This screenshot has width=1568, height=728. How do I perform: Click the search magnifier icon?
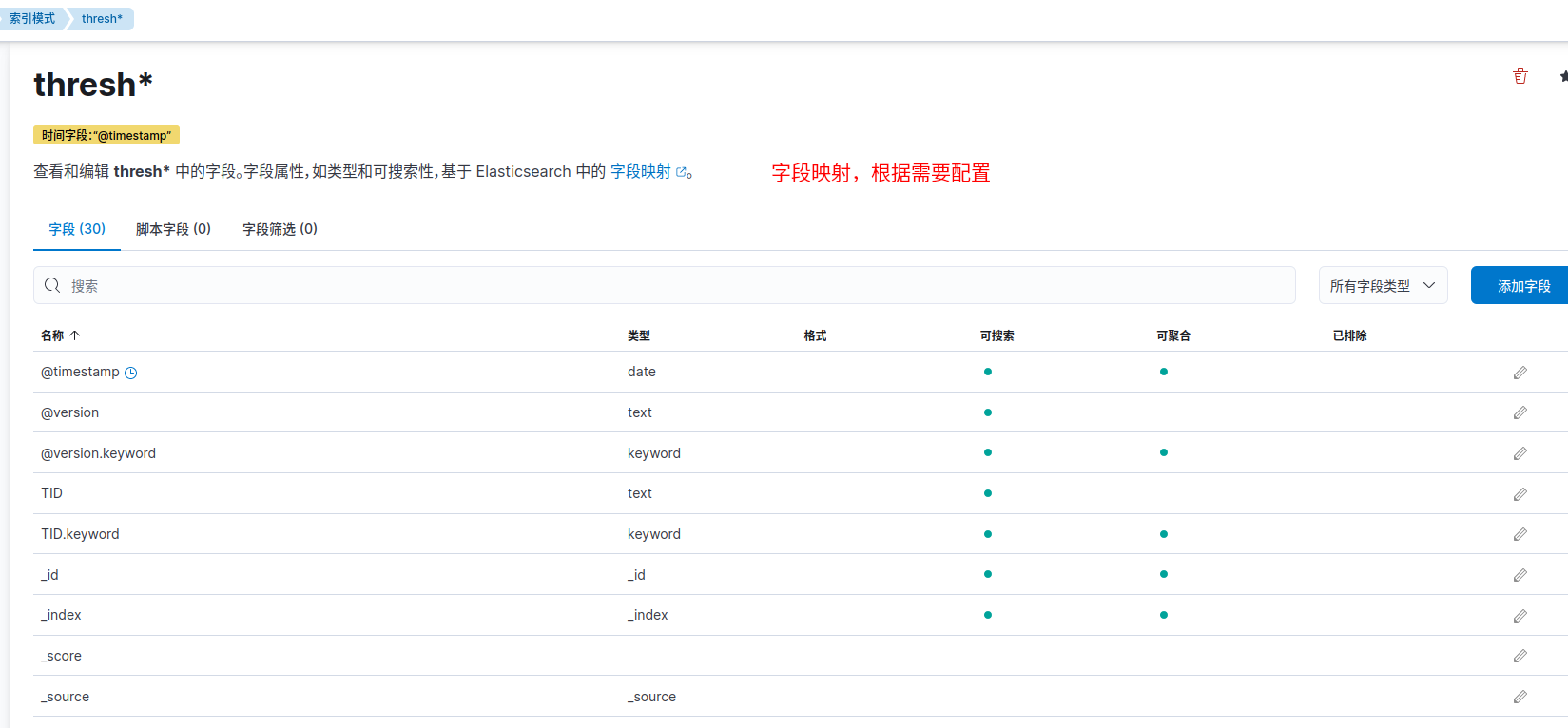pos(52,285)
